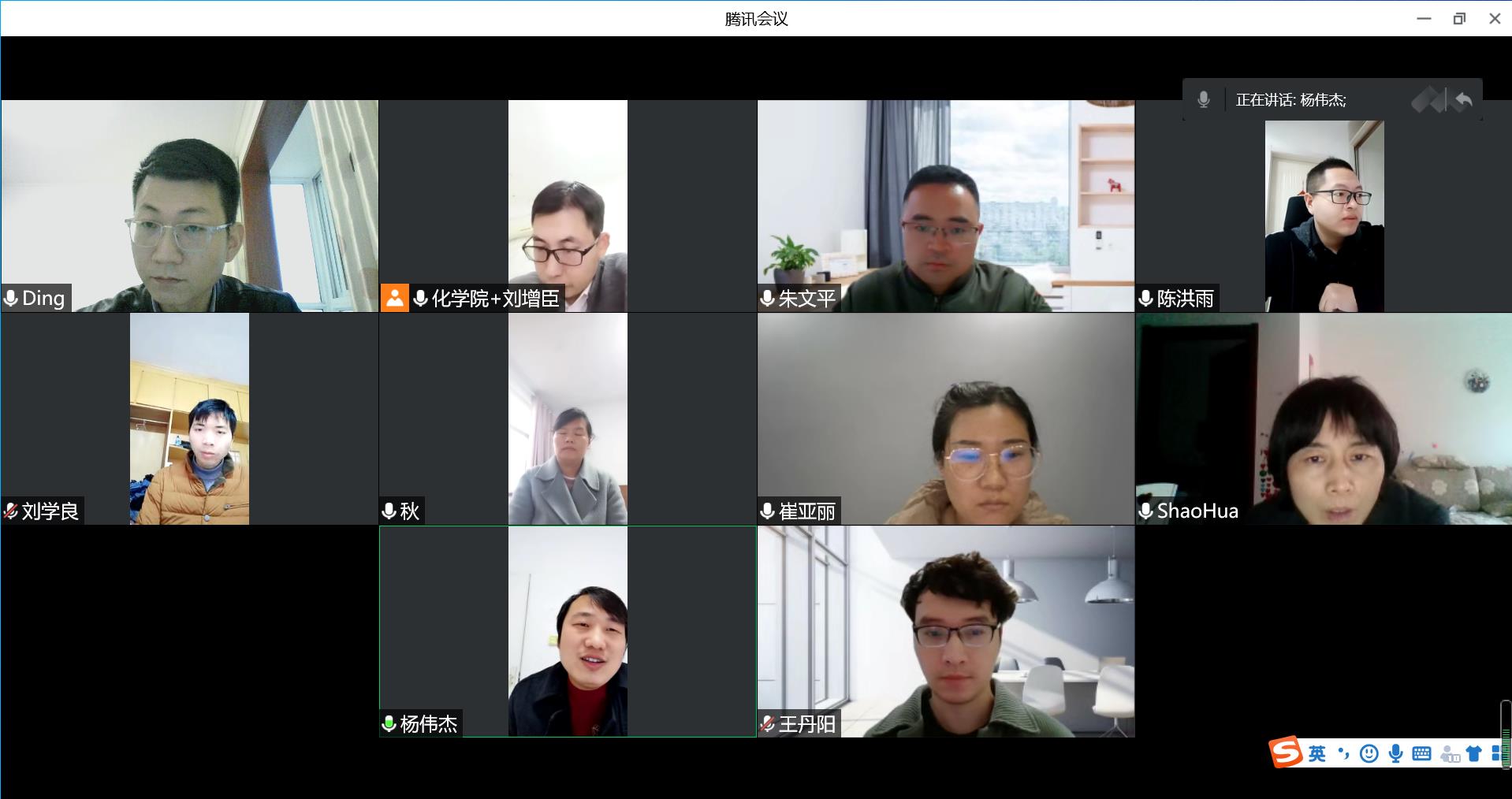Click the microphone icon in the speaking indicator bar
The width and height of the screenshot is (1512, 799).
tap(1203, 100)
